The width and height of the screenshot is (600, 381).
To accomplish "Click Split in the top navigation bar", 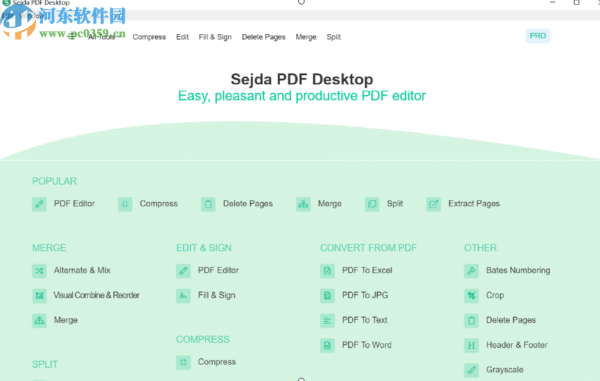I will tap(334, 37).
